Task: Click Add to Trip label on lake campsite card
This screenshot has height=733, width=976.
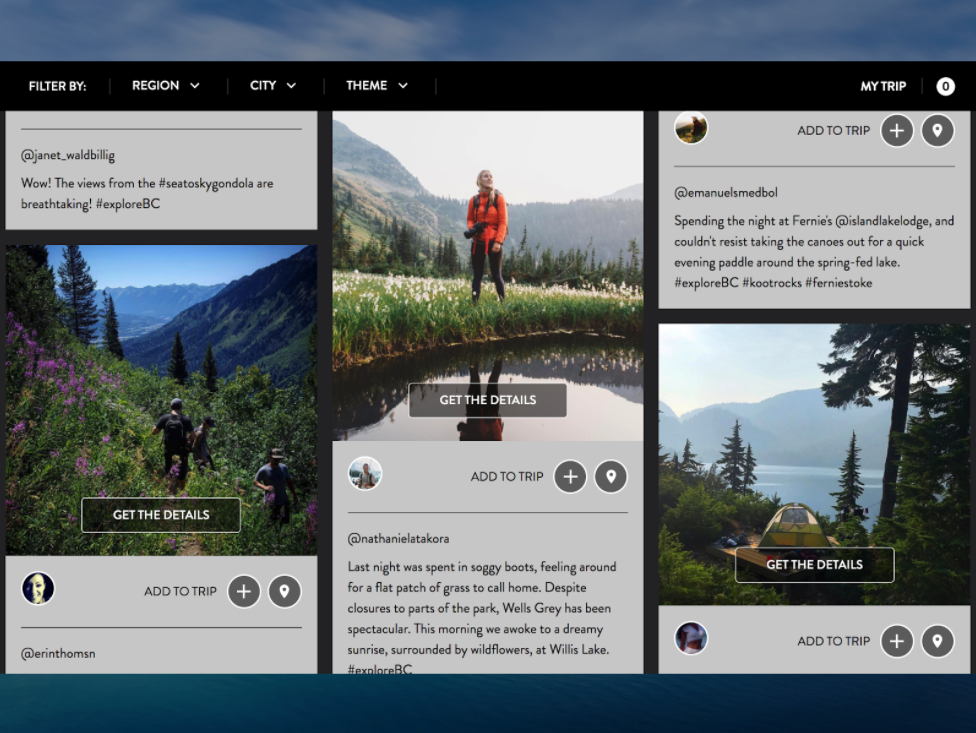Action: coord(833,641)
